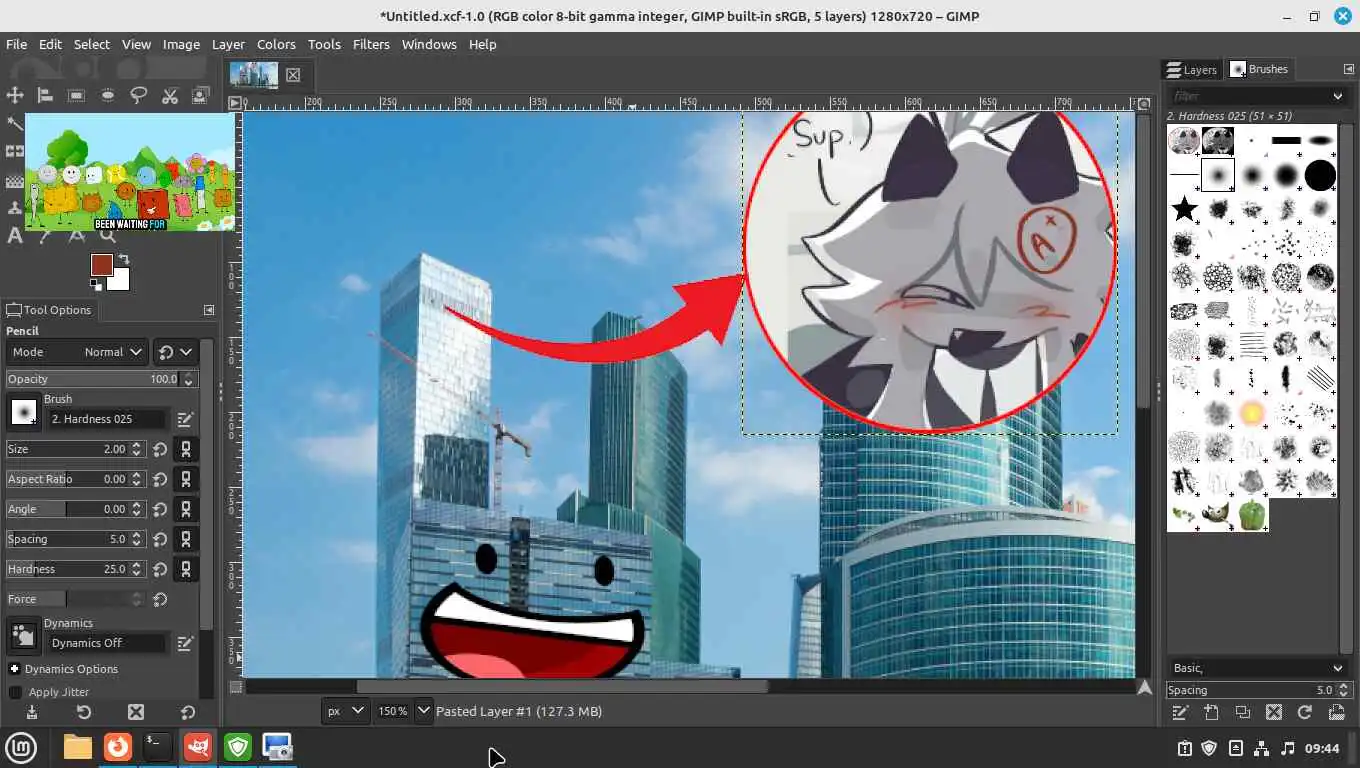Delete the selected brush
The width and height of the screenshot is (1360, 768).
coord(1274,712)
